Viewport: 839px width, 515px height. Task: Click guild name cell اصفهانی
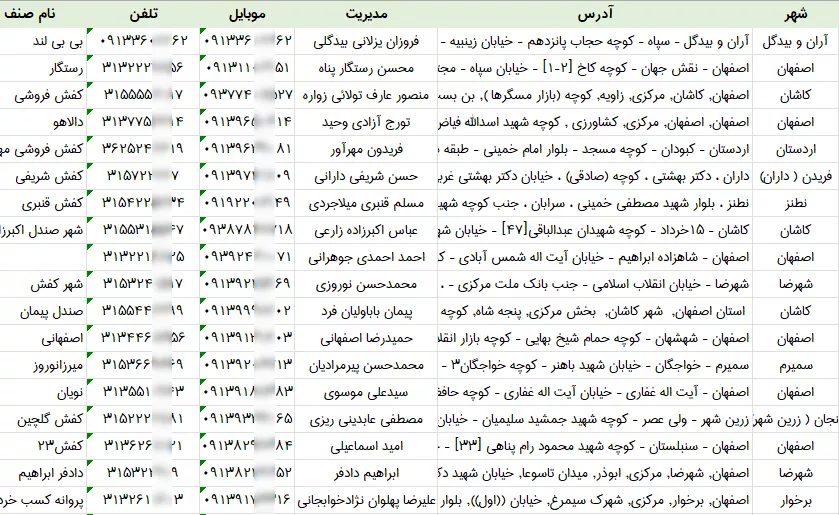tap(43, 338)
